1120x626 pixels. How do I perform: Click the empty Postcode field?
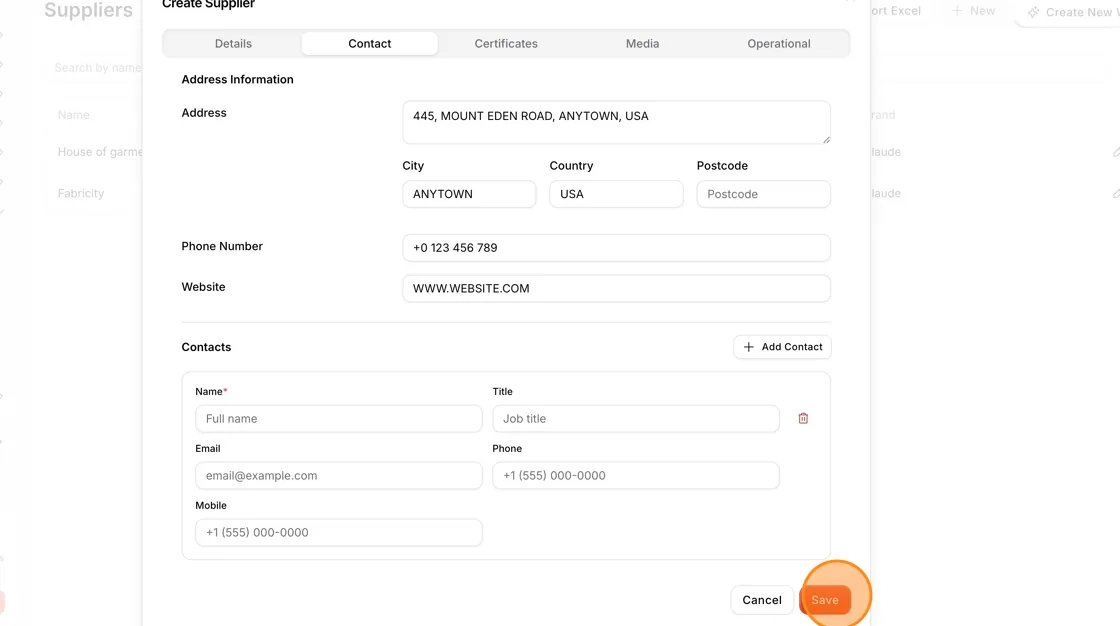coord(764,194)
